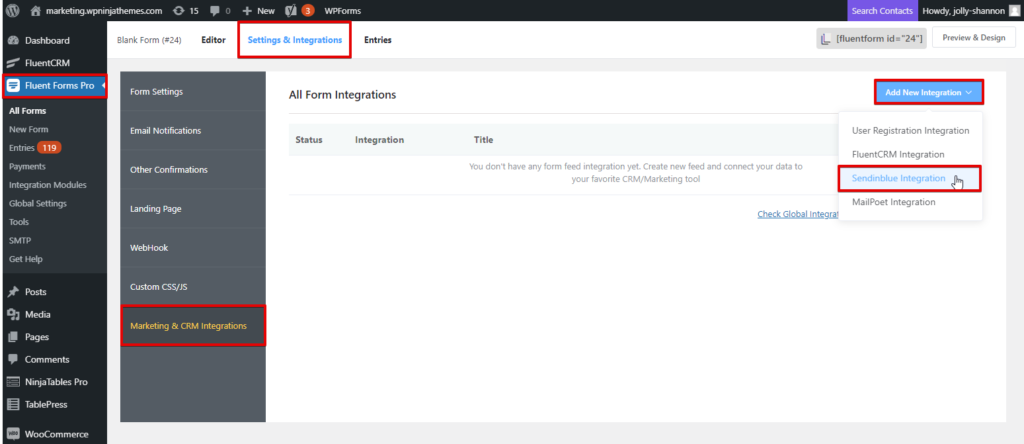
Task: Click the Comments sidebar icon
Action: pyautogui.click(x=13, y=360)
